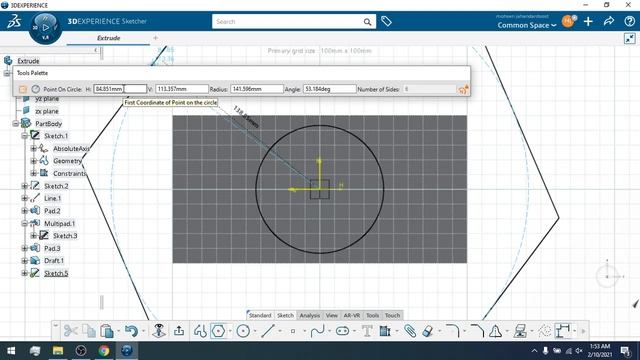Click the paperclip attach icon
Screen dimensions: 640x360
tap(410, 331)
